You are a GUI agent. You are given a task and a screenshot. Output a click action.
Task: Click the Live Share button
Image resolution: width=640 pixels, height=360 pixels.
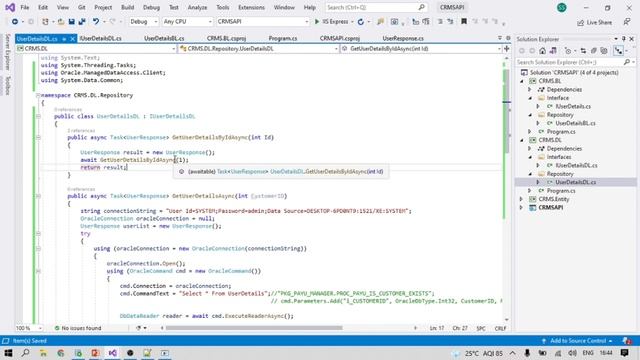(x=594, y=22)
